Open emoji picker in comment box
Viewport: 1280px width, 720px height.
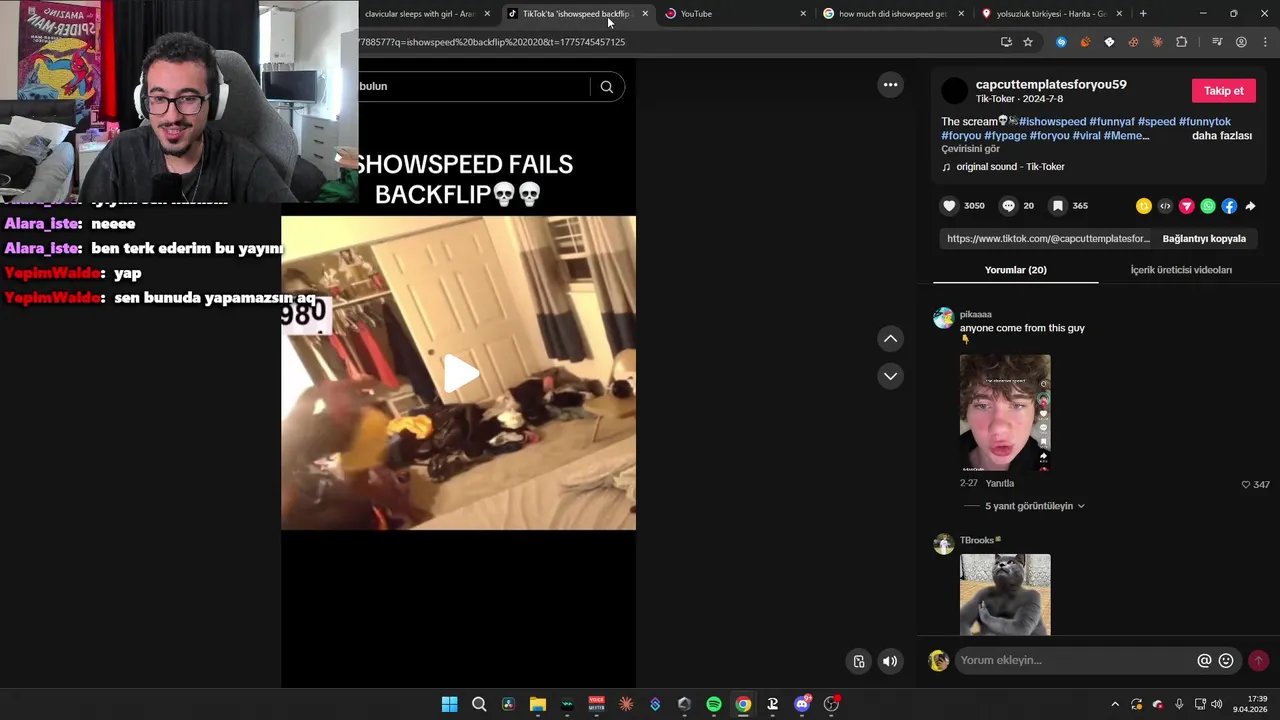1226,661
